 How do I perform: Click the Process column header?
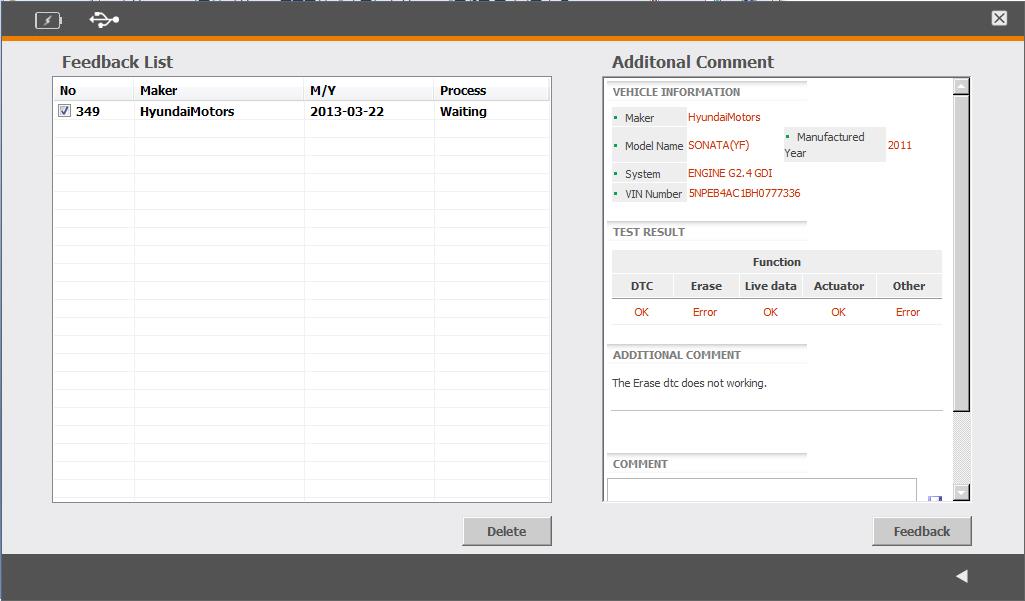pos(463,91)
